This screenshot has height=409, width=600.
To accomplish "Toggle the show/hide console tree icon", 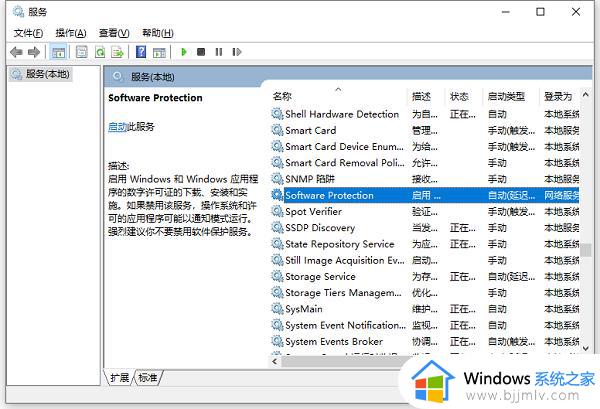I will [x=59, y=52].
